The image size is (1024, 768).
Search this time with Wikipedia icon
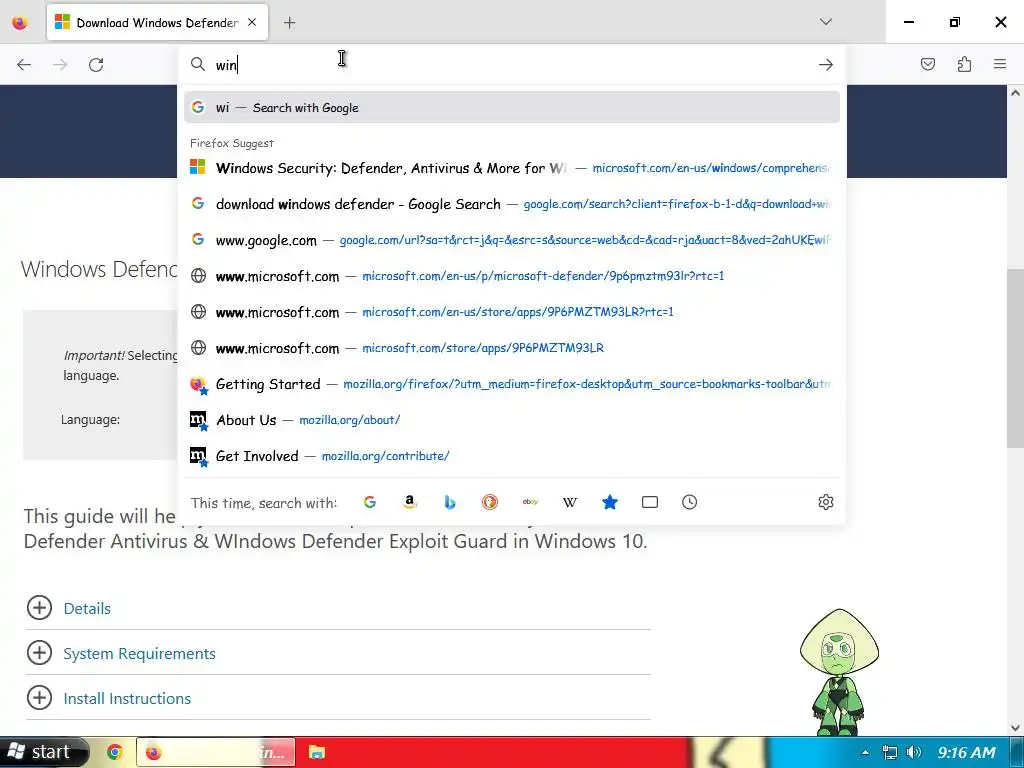[x=569, y=502]
